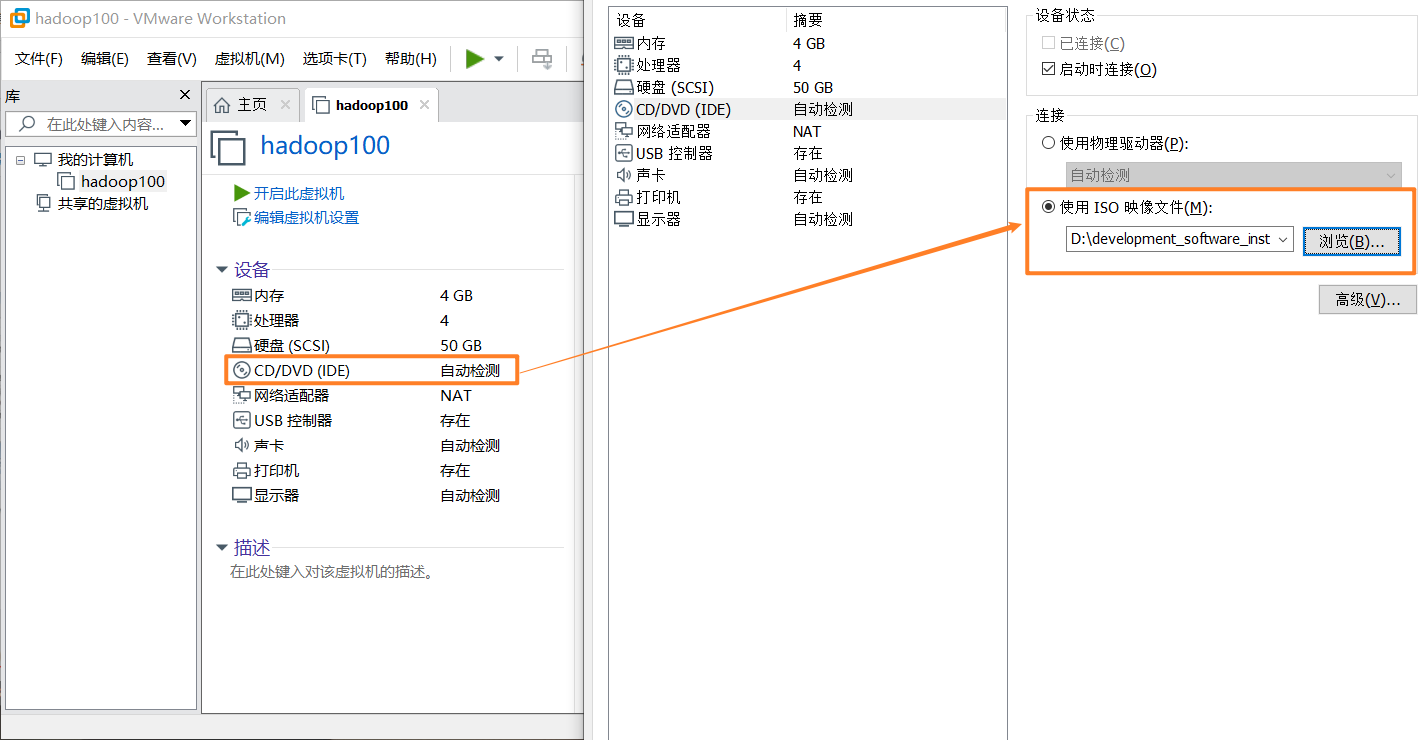Viewport: 1424px width, 740px height.
Task: Click the 网络适配器 icon in VM summary
Action: (x=241, y=395)
